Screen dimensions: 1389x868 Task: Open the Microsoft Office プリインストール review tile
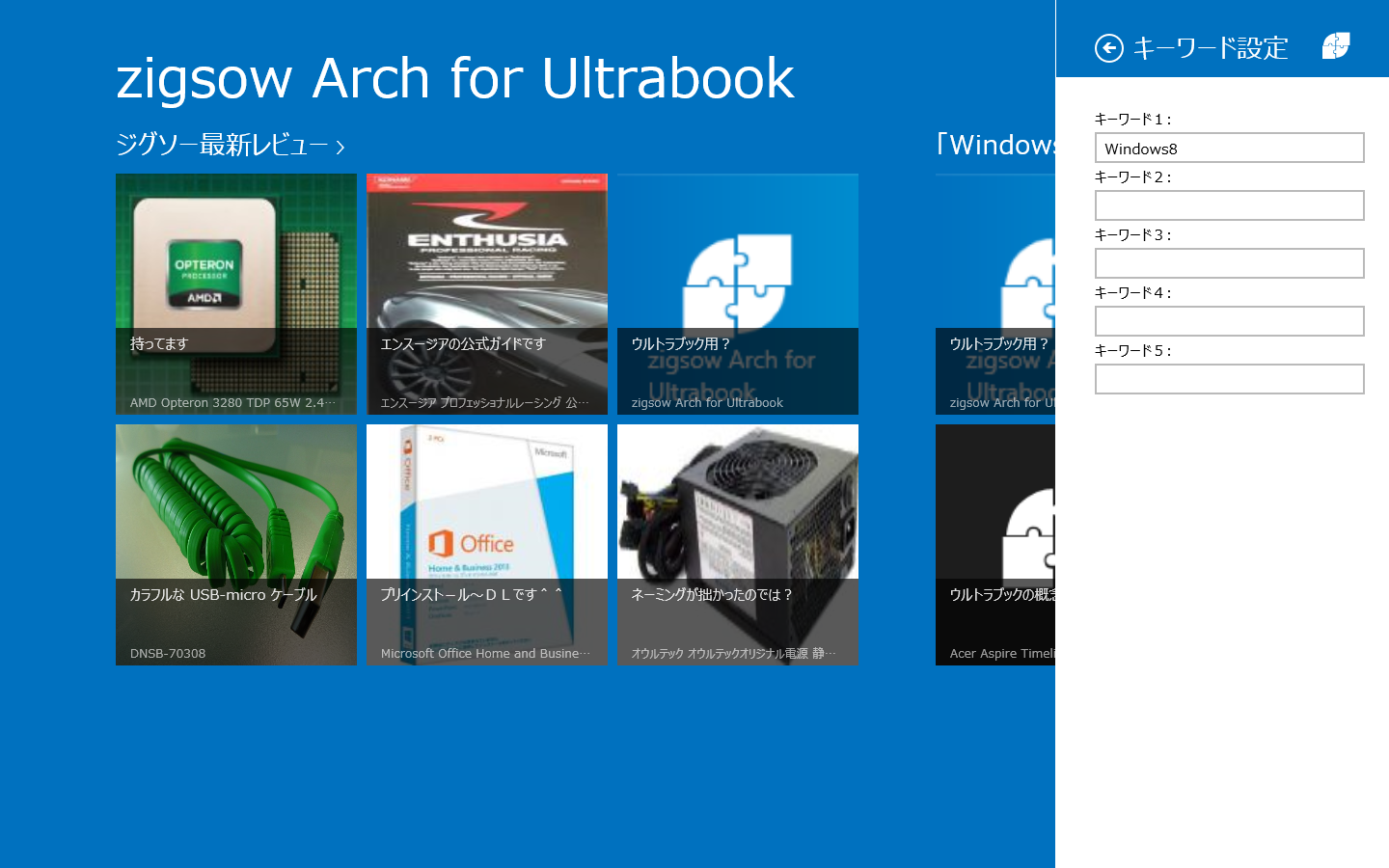tap(487, 545)
